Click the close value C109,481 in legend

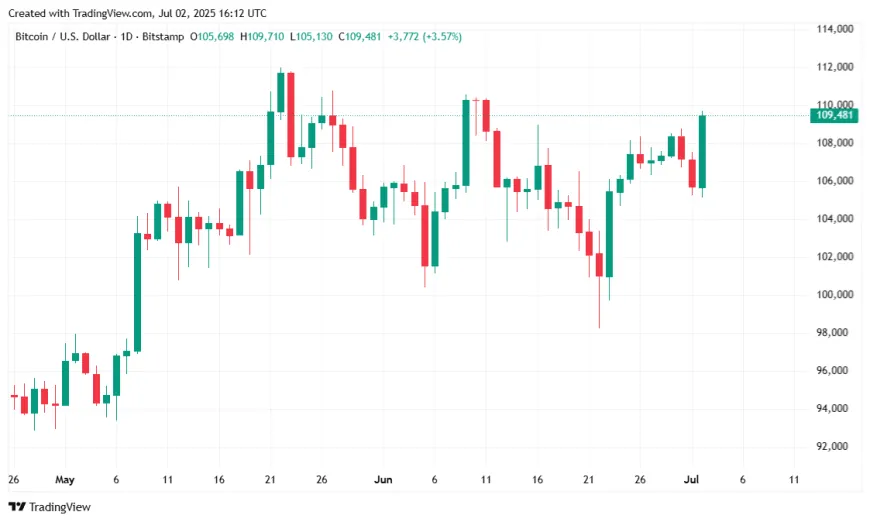point(360,37)
